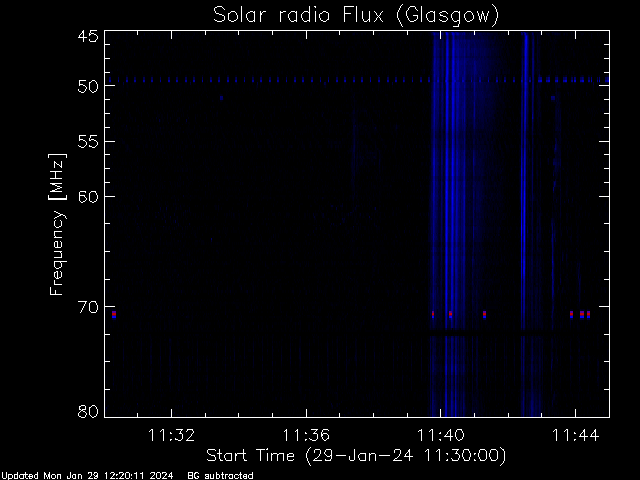This screenshot has width=640, height=480.
Task: Click the 11:32 time tick label
Action: [171, 435]
